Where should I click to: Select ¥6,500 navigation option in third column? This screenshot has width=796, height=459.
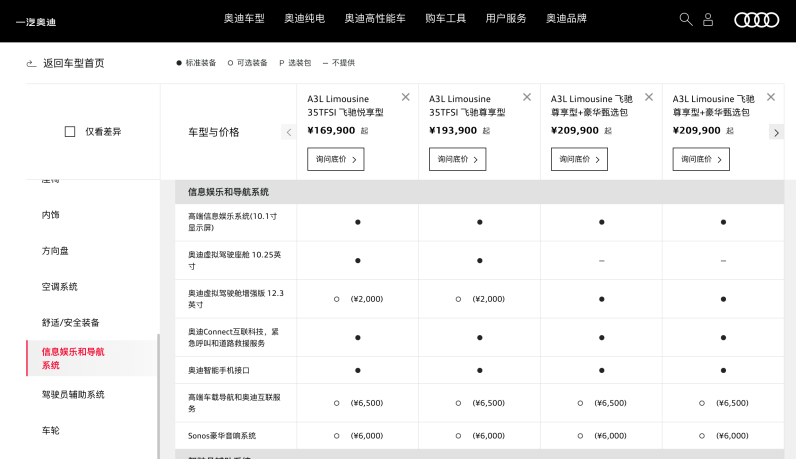pyautogui.click(x=580, y=403)
